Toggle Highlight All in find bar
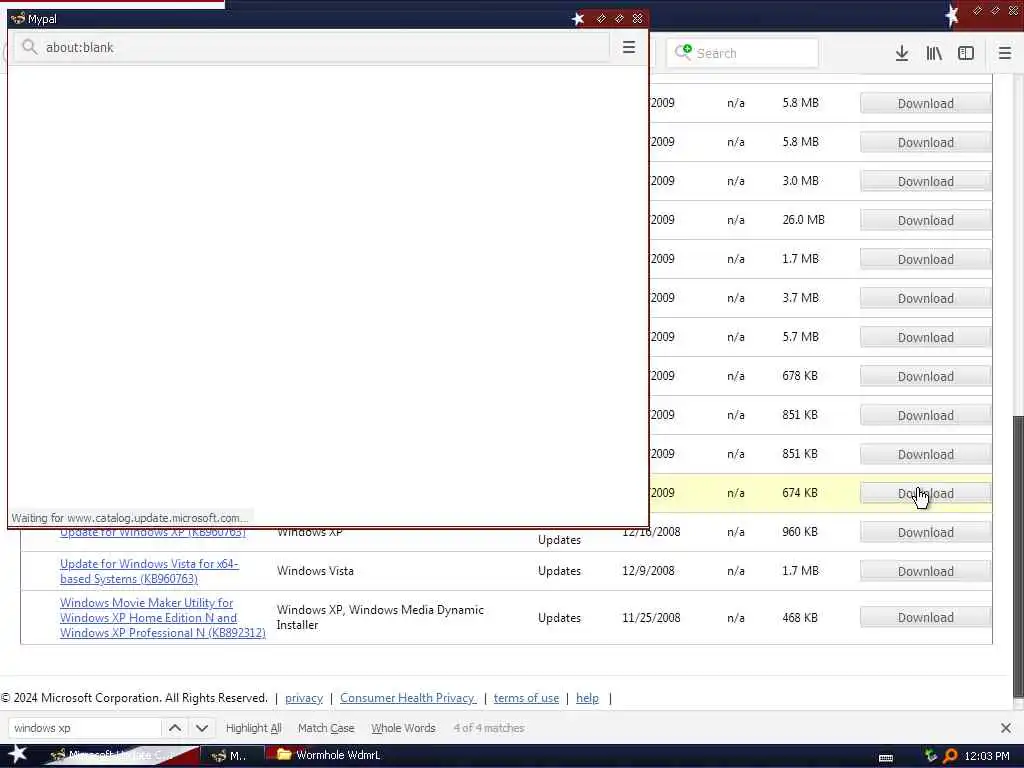This screenshot has width=1024, height=768. click(253, 728)
